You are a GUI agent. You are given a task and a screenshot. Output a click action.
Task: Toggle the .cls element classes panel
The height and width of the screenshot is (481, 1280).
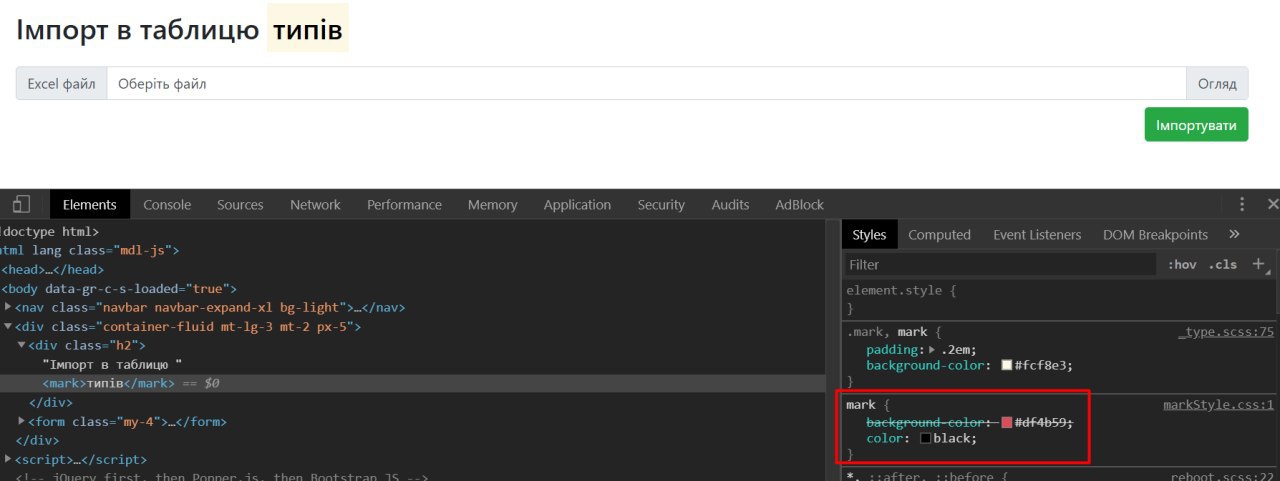tap(1222, 264)
